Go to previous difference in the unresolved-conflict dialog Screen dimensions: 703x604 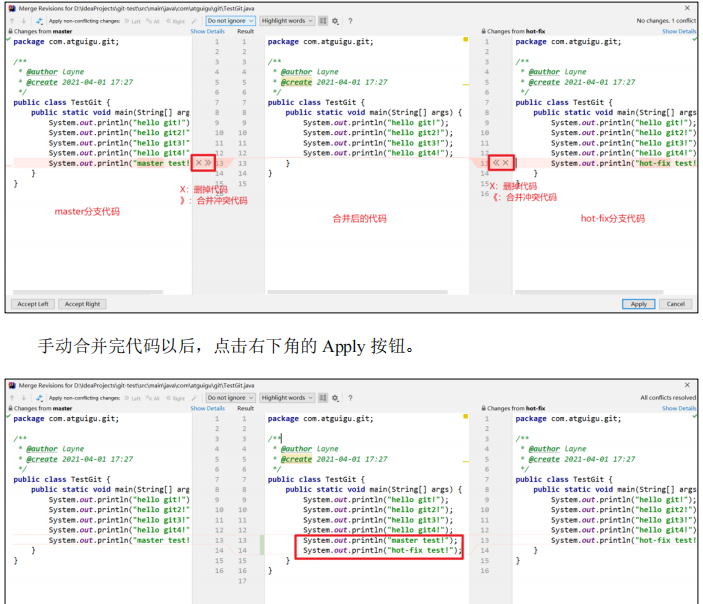pyautogui.click(x=12, y=21)
